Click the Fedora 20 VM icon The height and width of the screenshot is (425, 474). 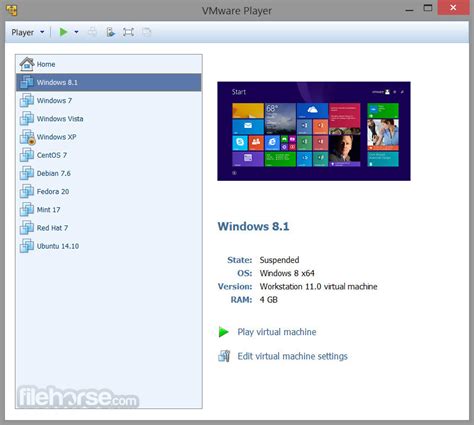[x=27, y=191]
